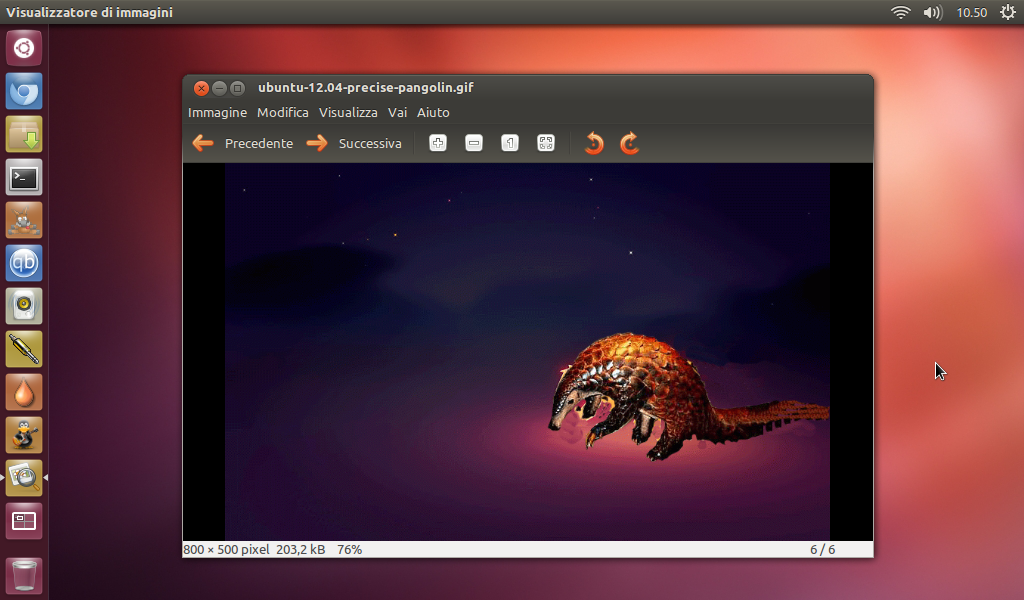Rotate image counterclockwise

point(594,143)
